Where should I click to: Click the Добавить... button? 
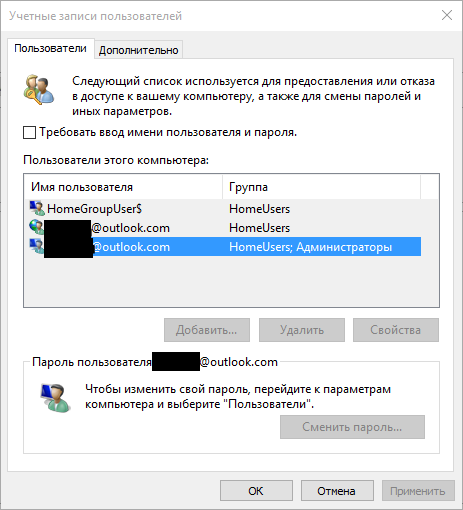point(207,330)
